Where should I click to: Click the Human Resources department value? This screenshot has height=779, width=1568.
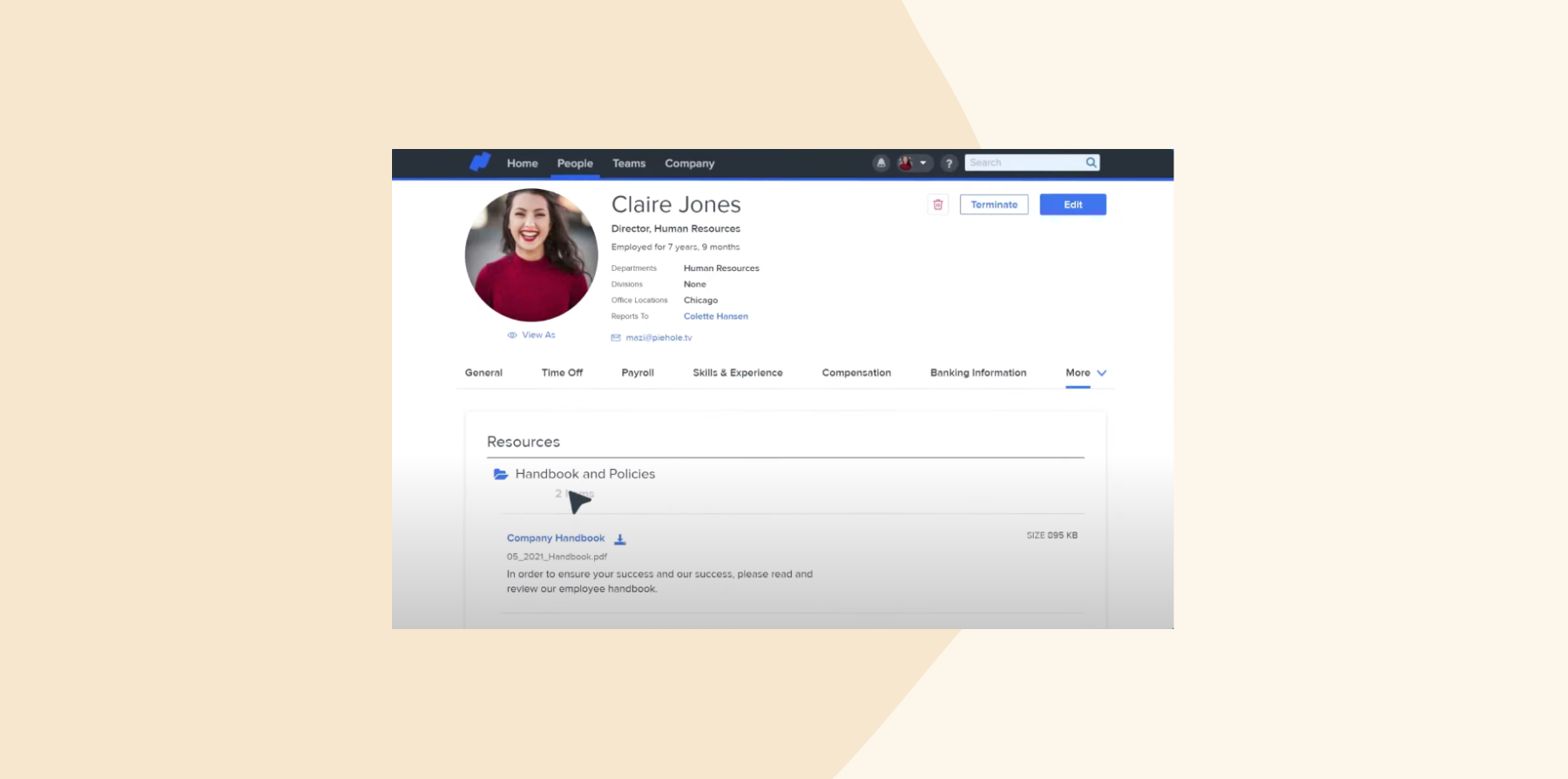[x=721, y=268]
